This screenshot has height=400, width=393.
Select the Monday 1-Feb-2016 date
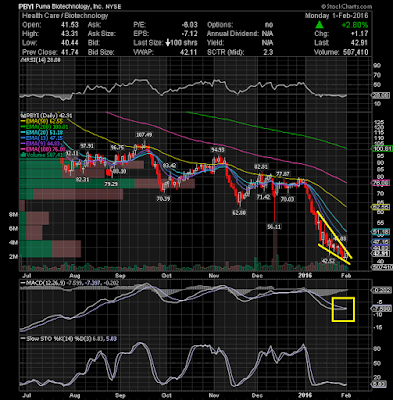pos(336,16)
